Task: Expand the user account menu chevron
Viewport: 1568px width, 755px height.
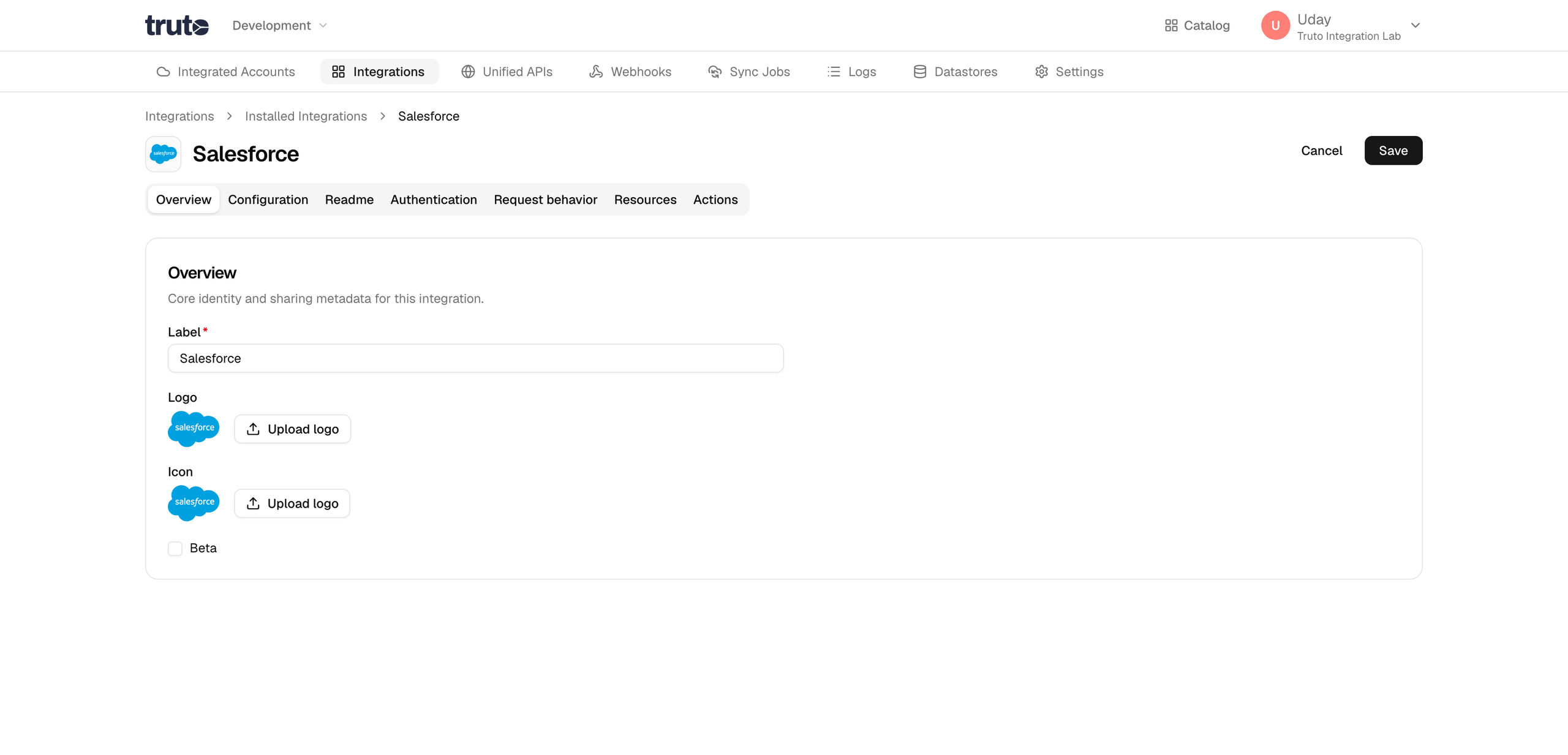Action: 1415,25
